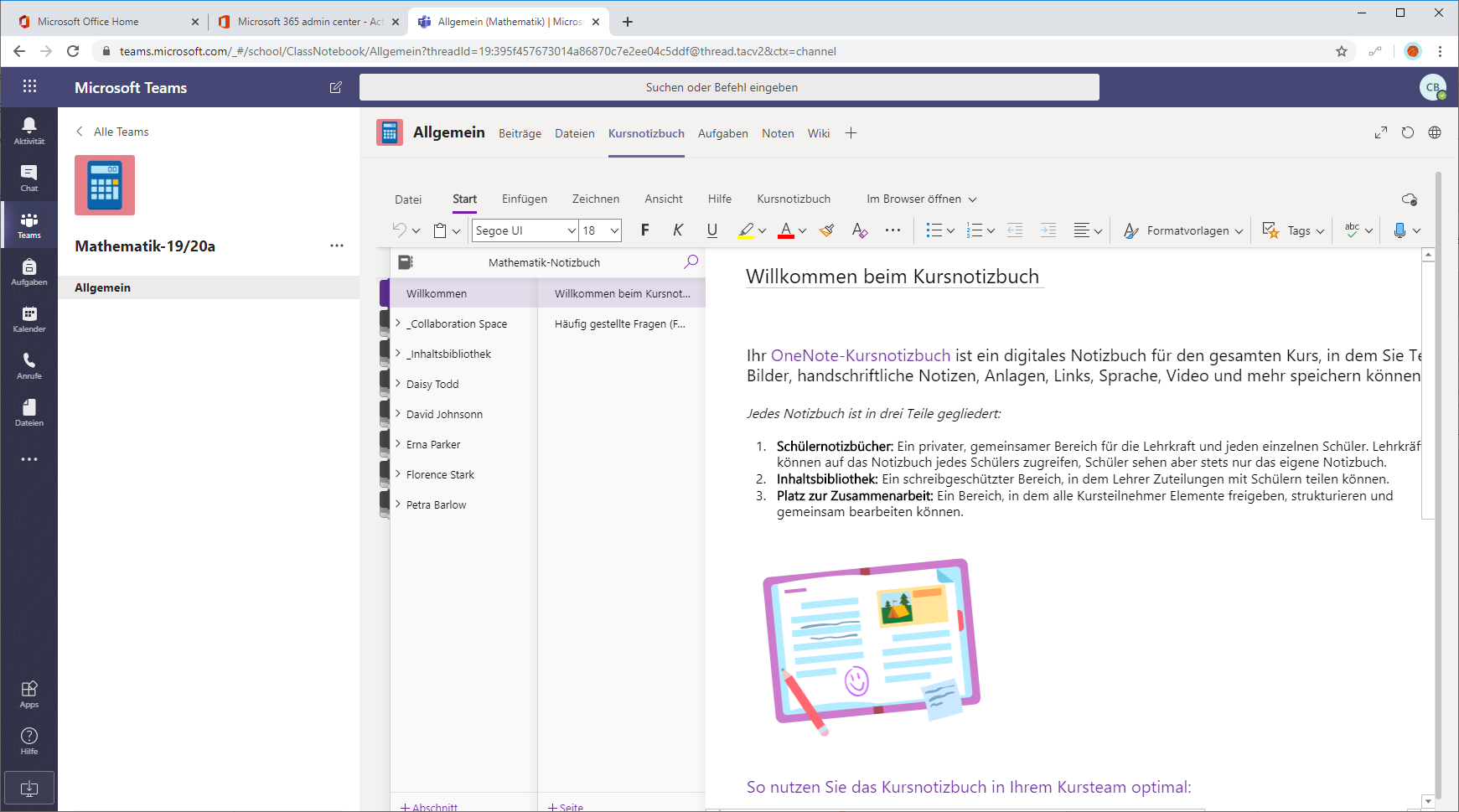1459x812 pixels.
Task: Click the download desktop app icon
Action: tap(29, 788)
